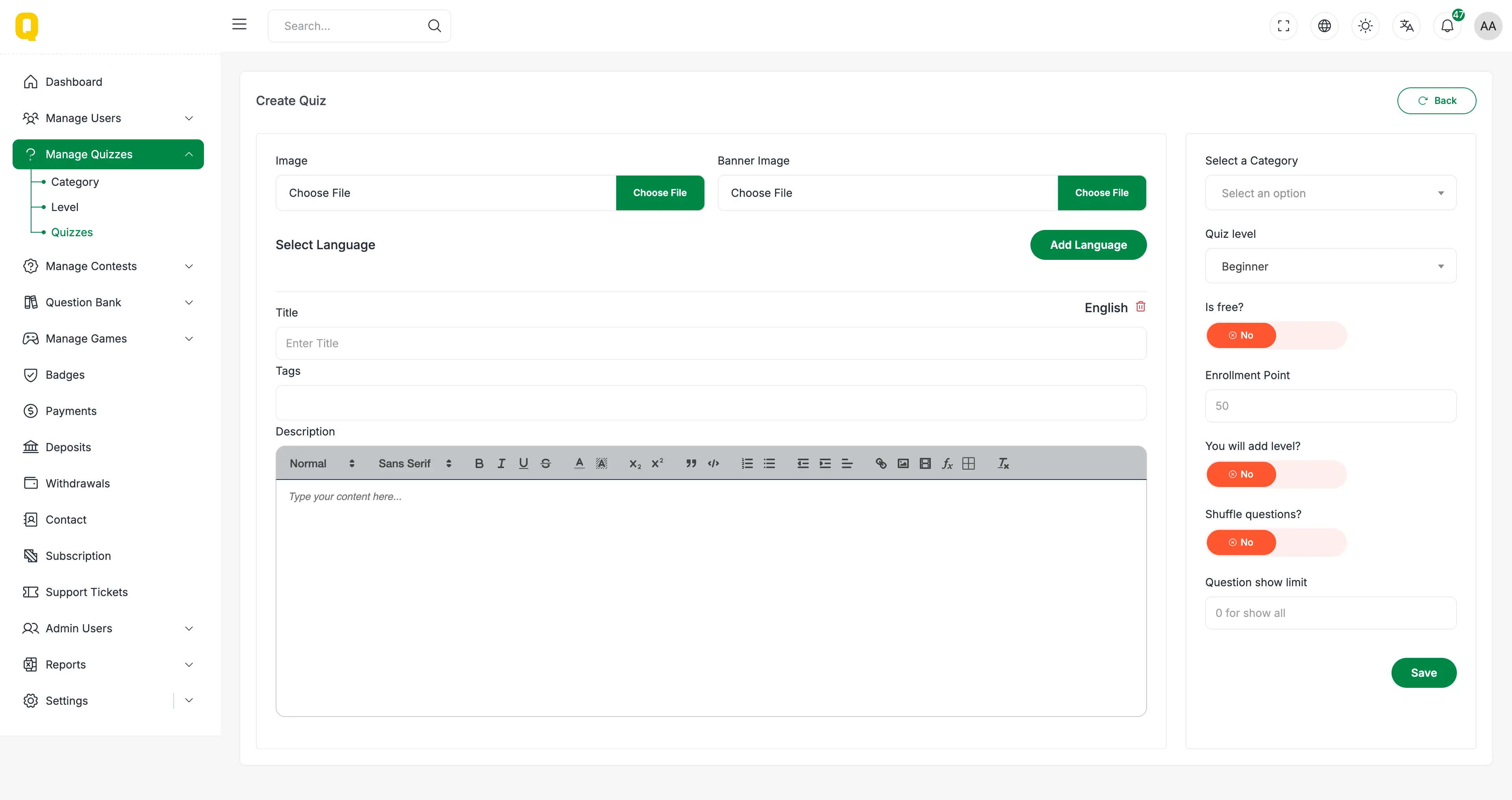Click the formula icon in the editor toolbar

tap(947, 464)
